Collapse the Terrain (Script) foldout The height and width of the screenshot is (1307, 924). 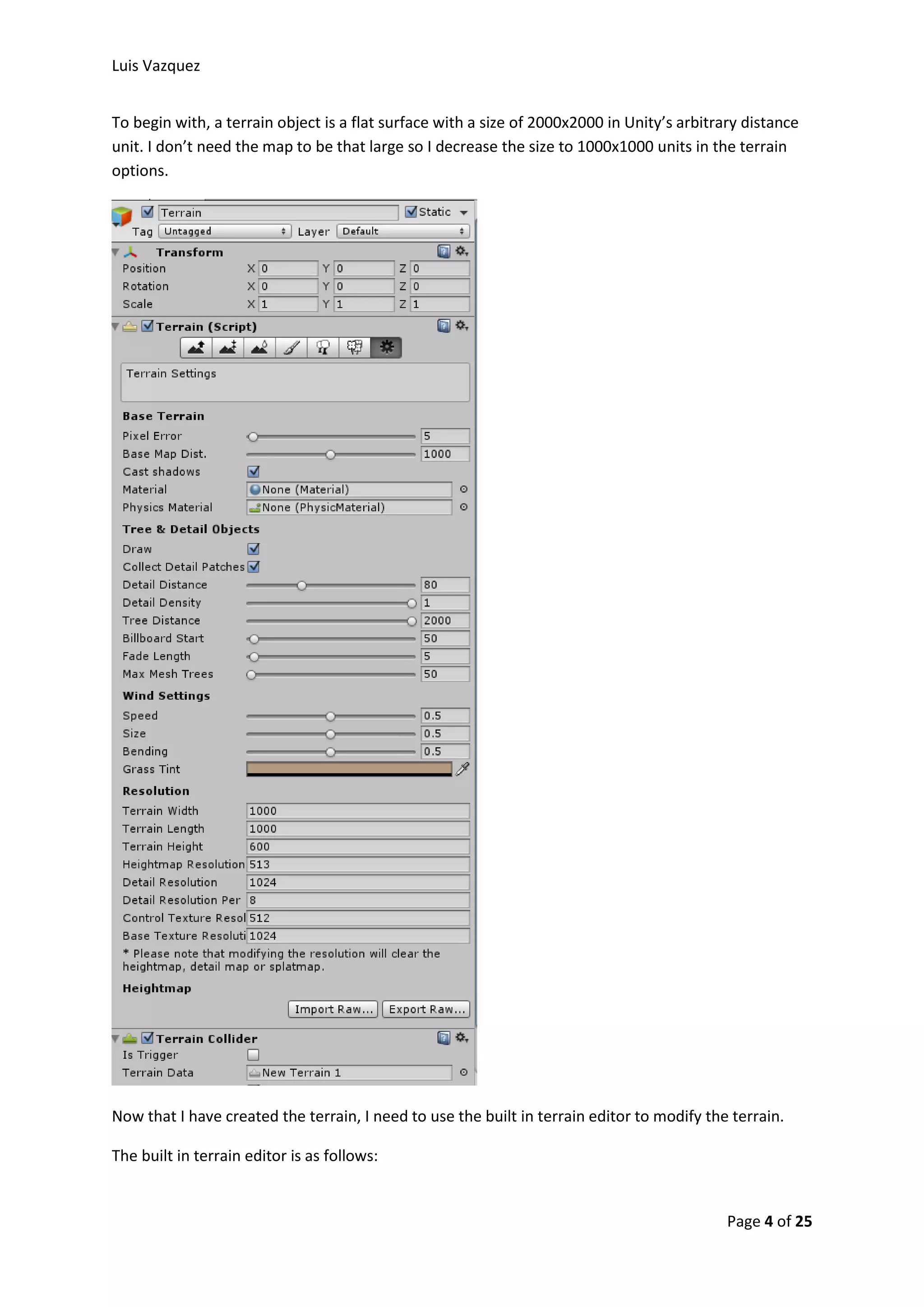coord(115,326)
